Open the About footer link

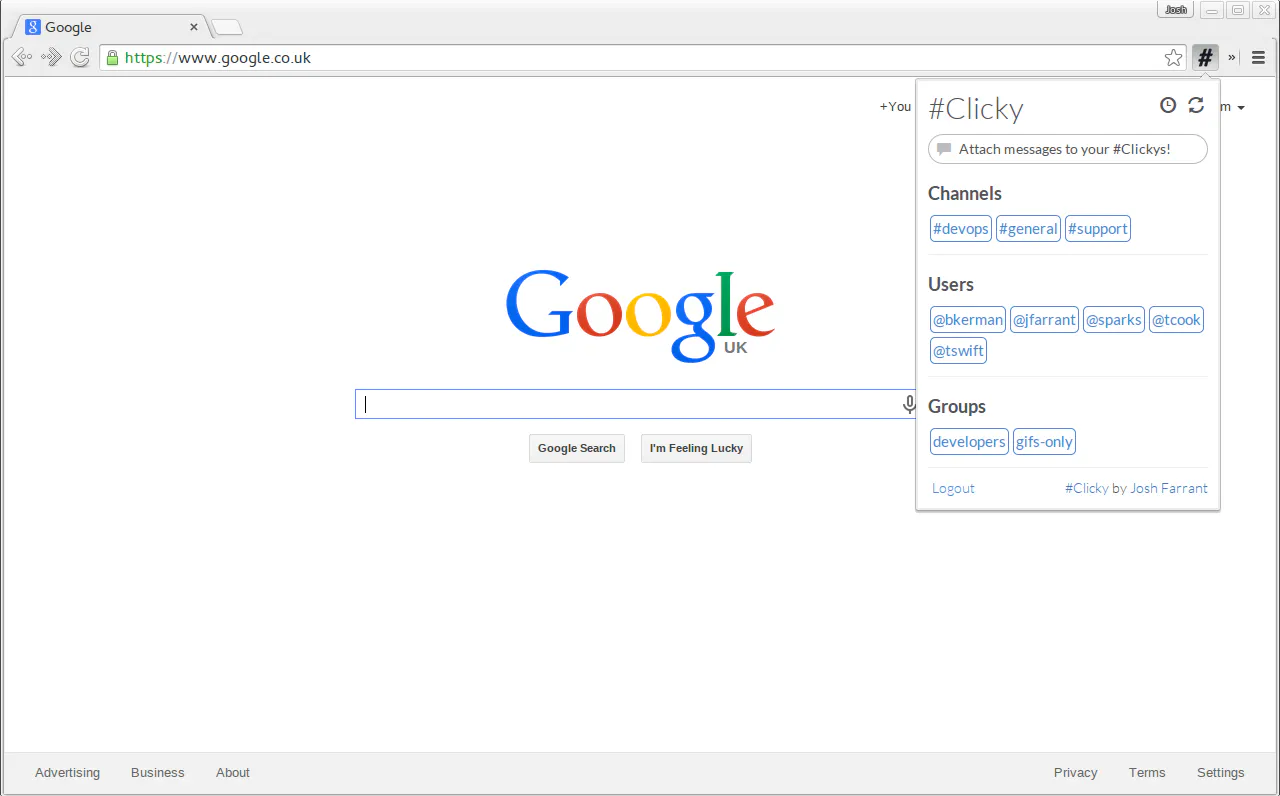click(233, 773)
